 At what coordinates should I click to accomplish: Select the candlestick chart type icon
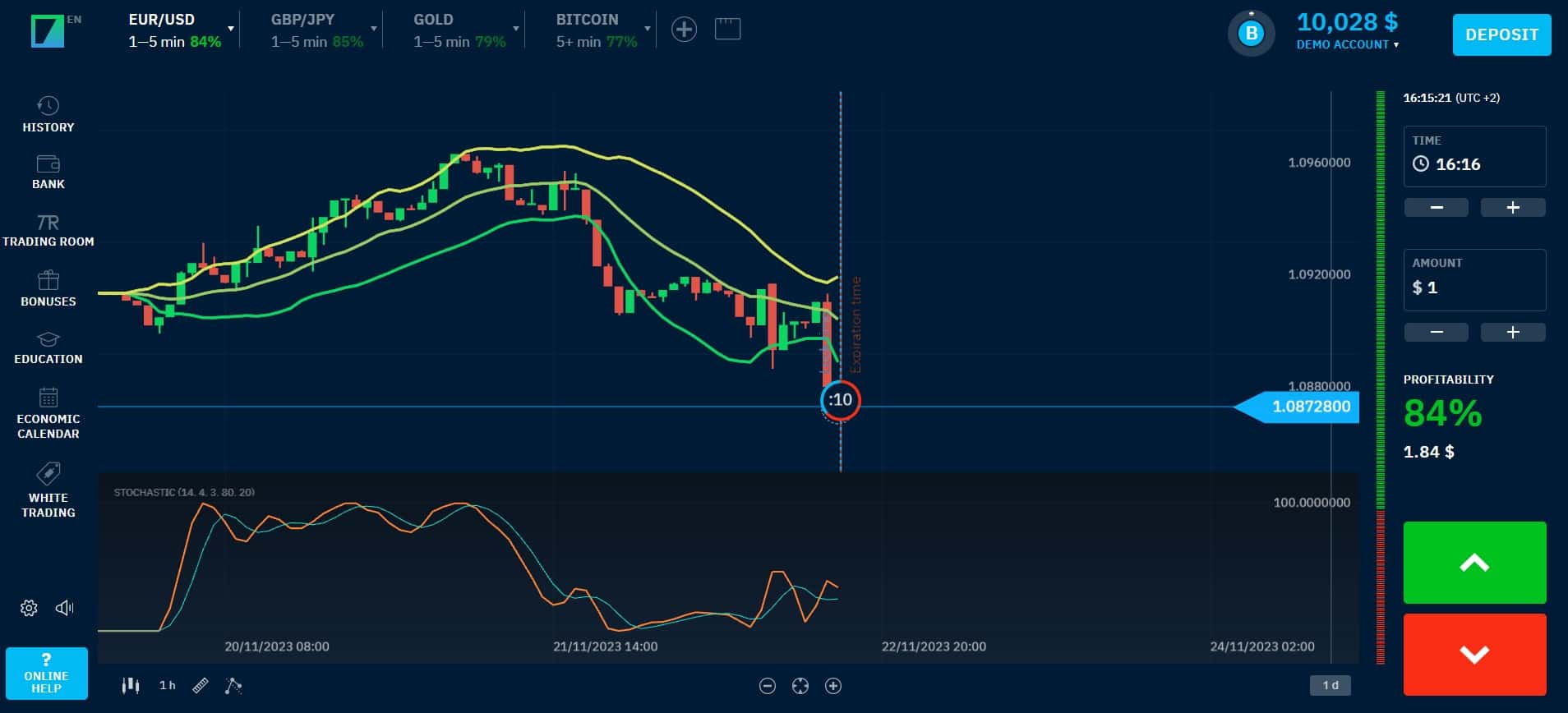click(131, 685)
